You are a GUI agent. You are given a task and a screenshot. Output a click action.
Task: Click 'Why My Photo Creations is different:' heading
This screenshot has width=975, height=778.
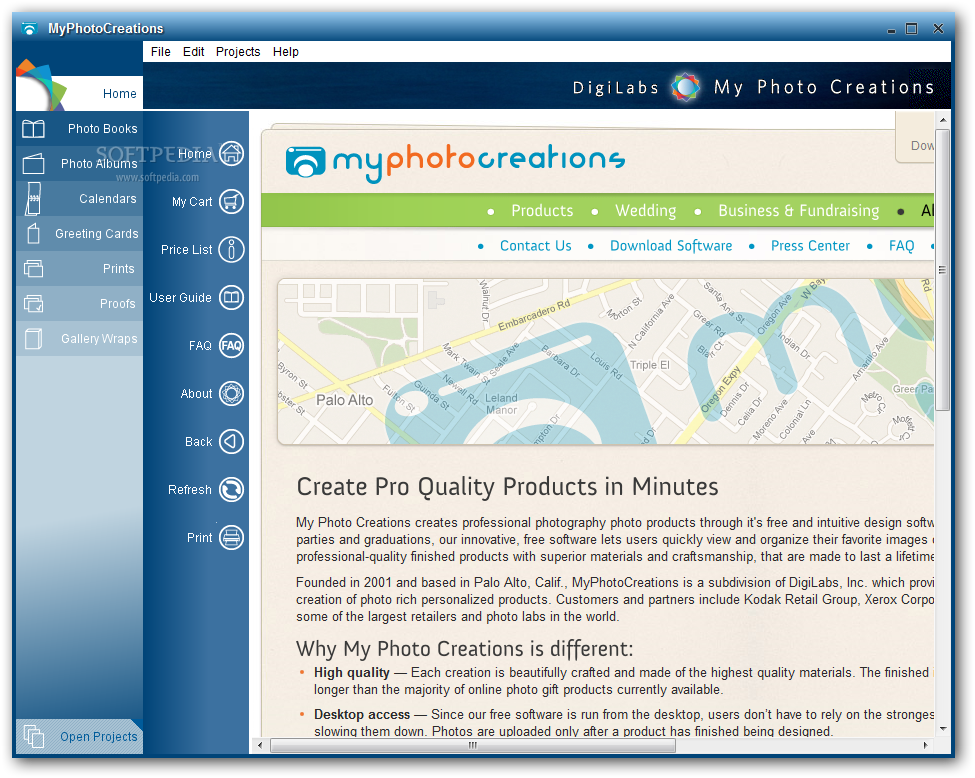[464, 649]
